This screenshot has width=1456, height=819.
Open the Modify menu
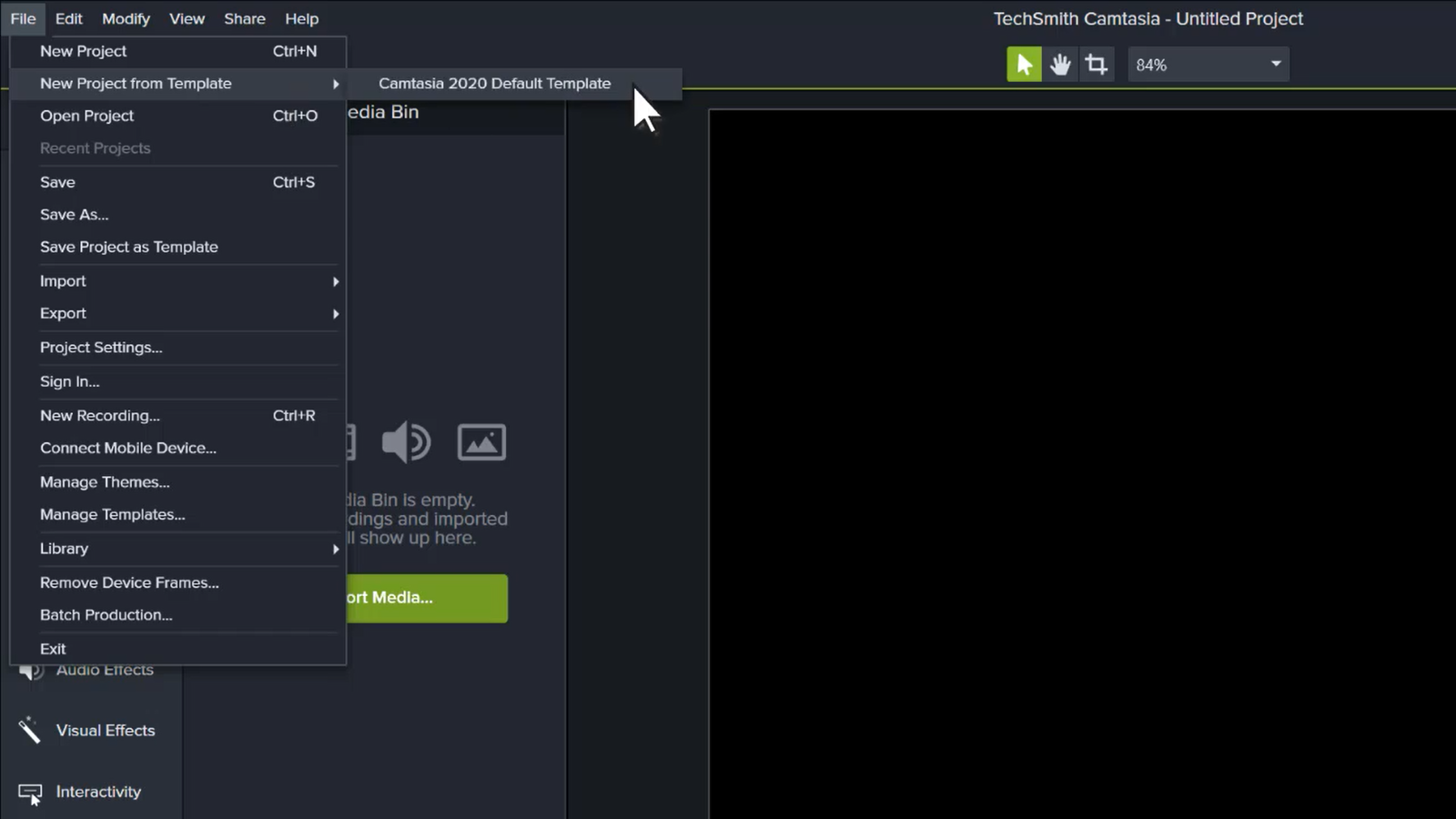(x=126, y=18)
